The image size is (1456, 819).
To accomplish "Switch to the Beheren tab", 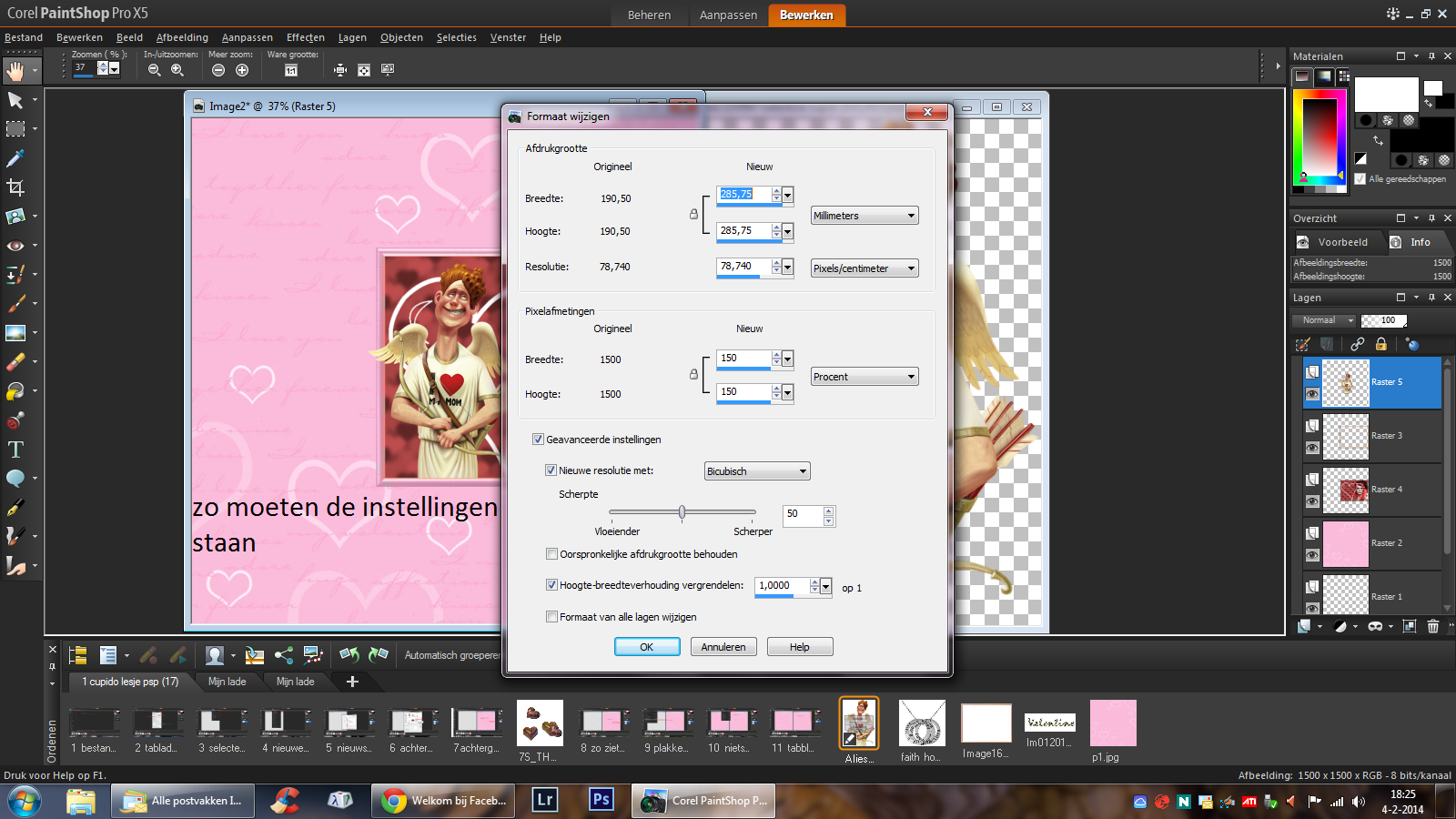I will tap(649, 15).
